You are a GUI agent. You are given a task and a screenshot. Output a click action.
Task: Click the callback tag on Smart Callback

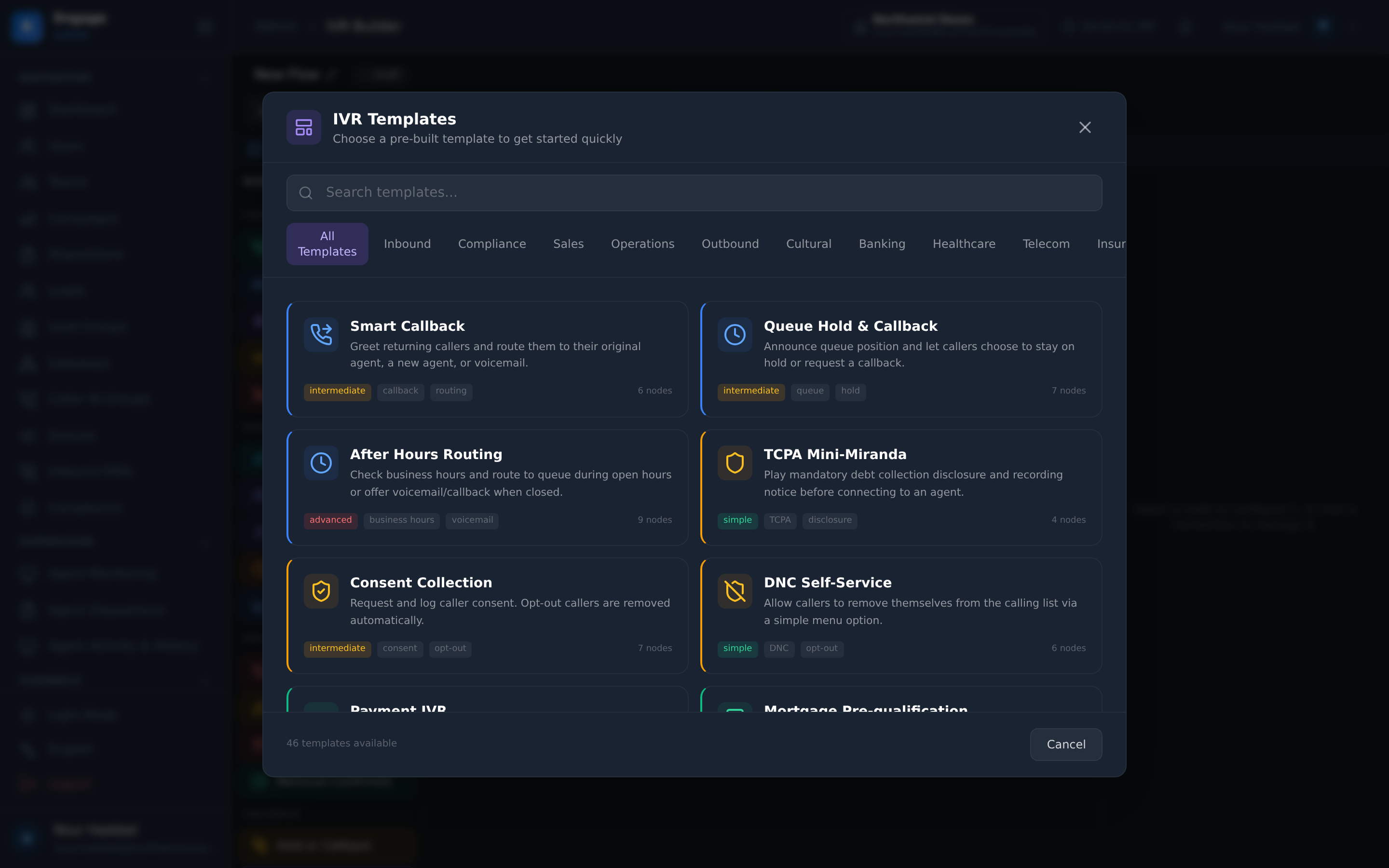point(401,391)
